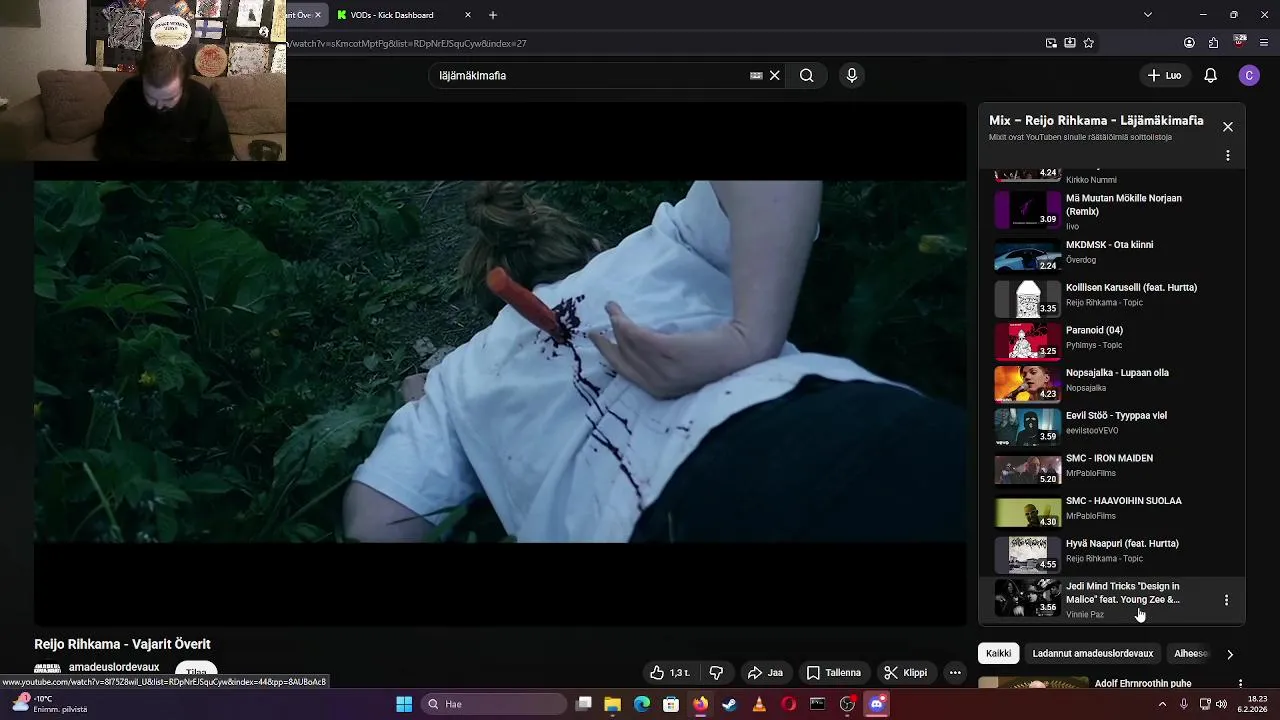
Task: Open VLC media player from the taskbar
Action: 759,704
